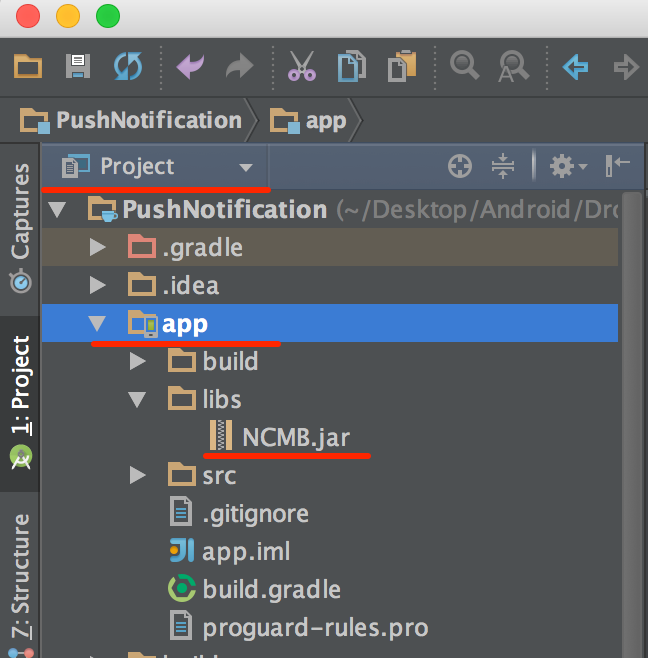Viewport: 648px width, 658px height.
Task: Click the Open folder toolbar icon
Action: point(28,66)
